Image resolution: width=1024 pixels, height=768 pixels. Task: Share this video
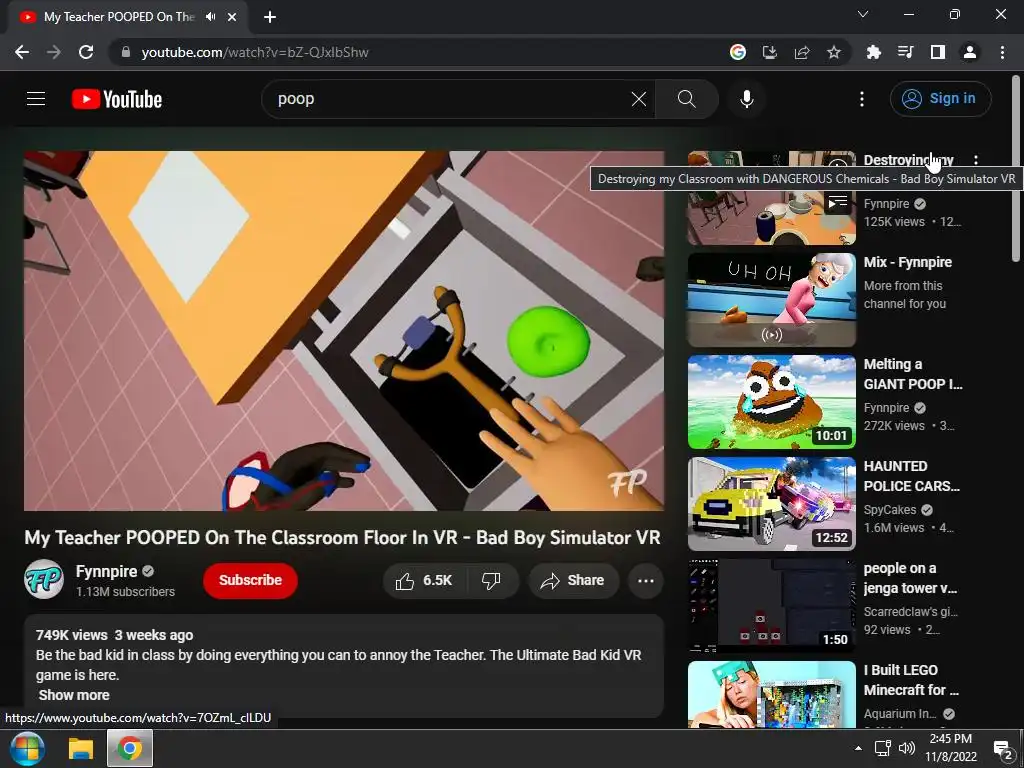(573, 581)
